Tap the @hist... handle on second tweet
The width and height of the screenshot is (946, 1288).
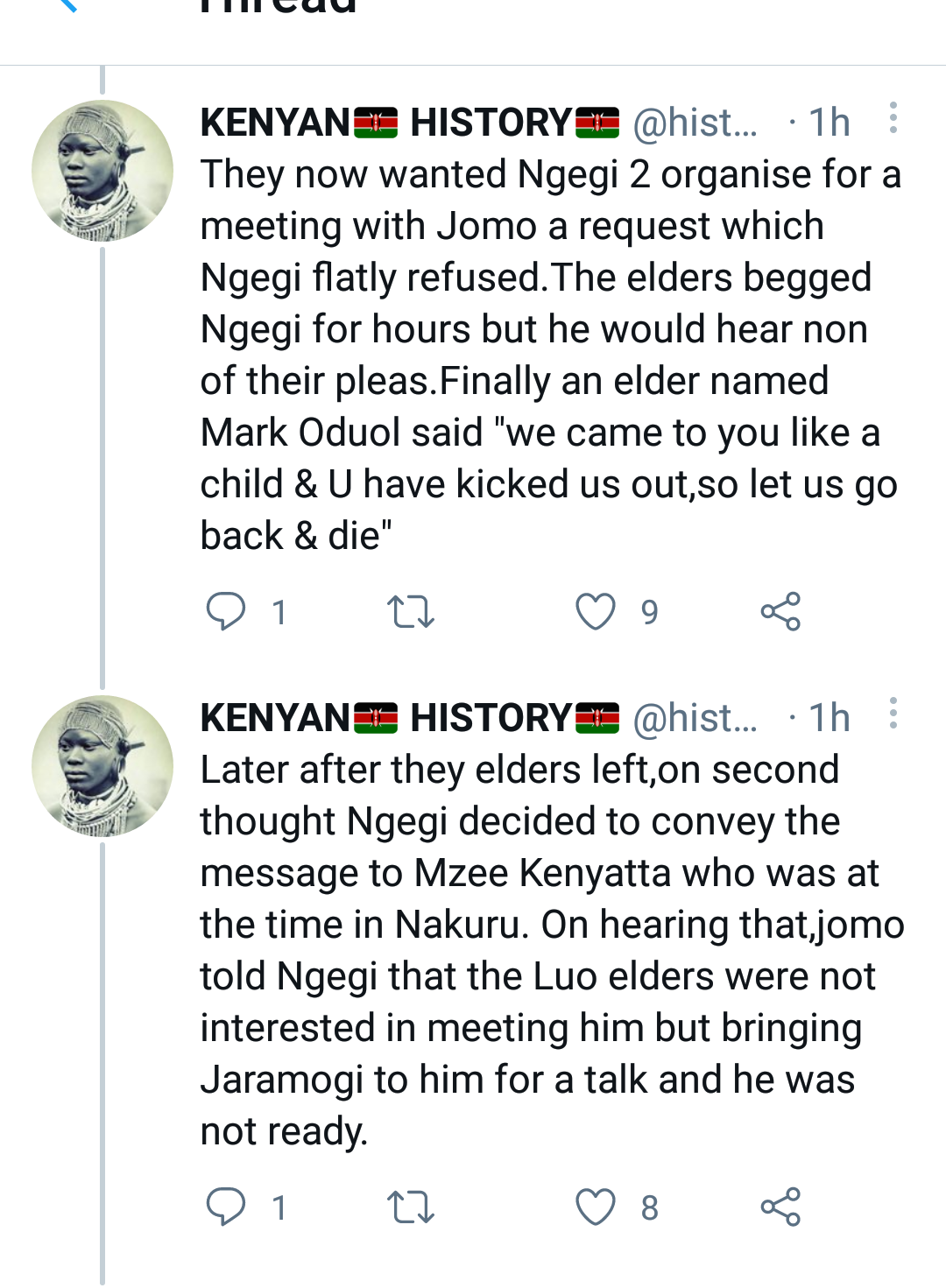click(695, 718)
